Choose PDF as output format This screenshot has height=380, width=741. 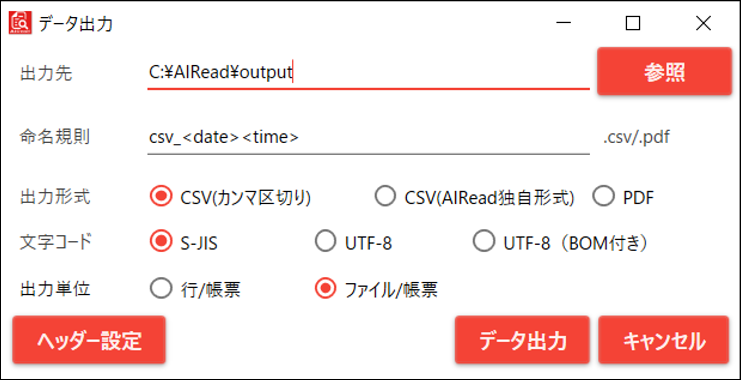coord(623,198)
